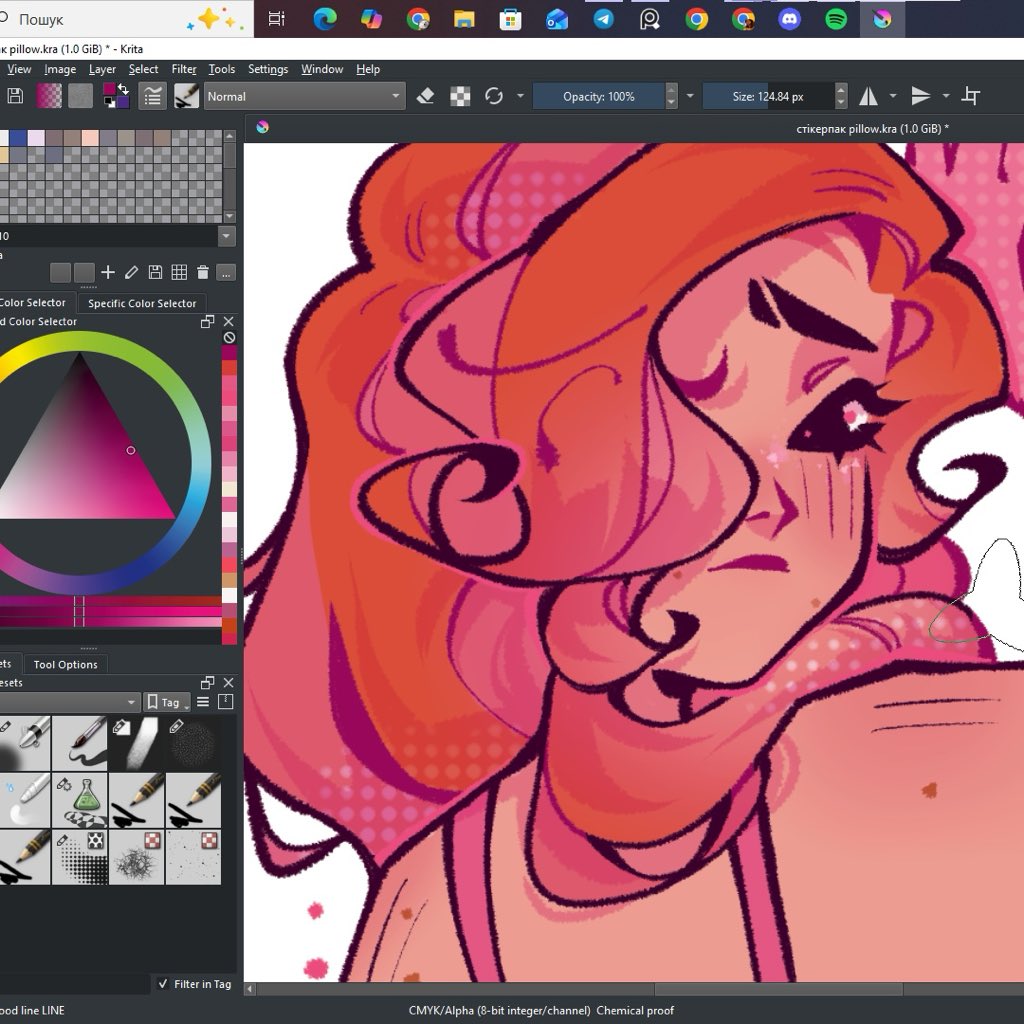Toggle eraser mode in toolbar
Viewport: 1024px width, 1024px height.
[426, 96]
